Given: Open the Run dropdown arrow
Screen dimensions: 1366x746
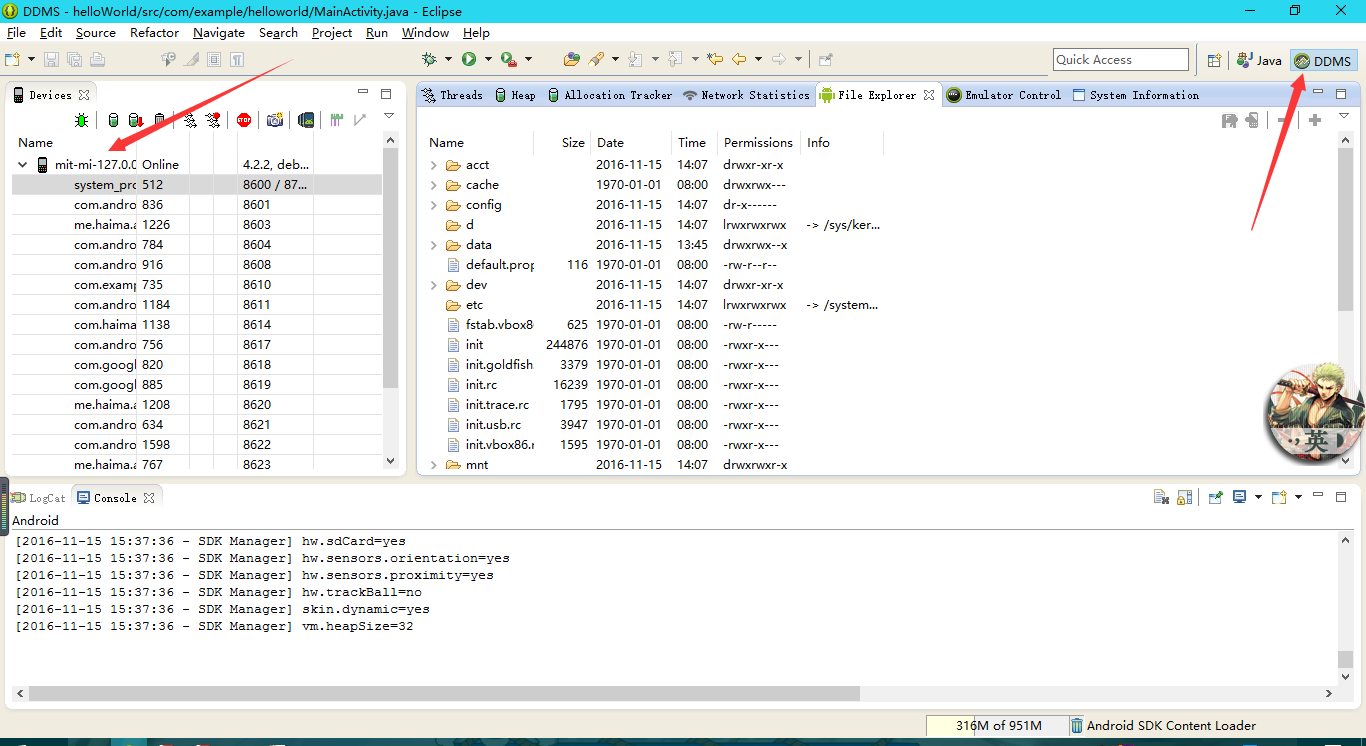Looking at the screenshot, I should click(486, 60).
